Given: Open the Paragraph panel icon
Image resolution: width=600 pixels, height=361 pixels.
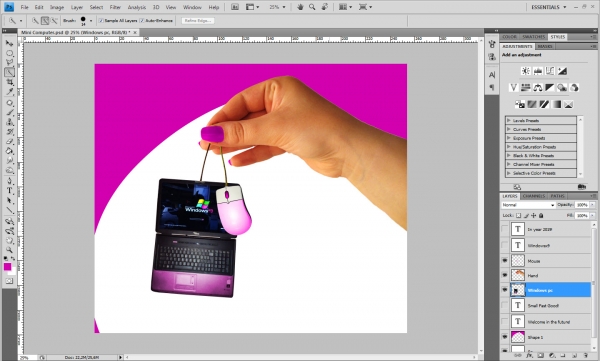Looking at the screenshot, I should (492, 88).
